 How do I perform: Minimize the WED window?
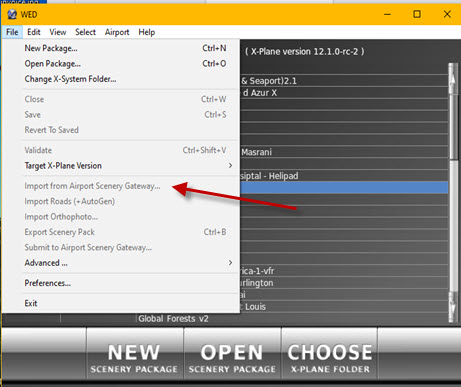387,14
